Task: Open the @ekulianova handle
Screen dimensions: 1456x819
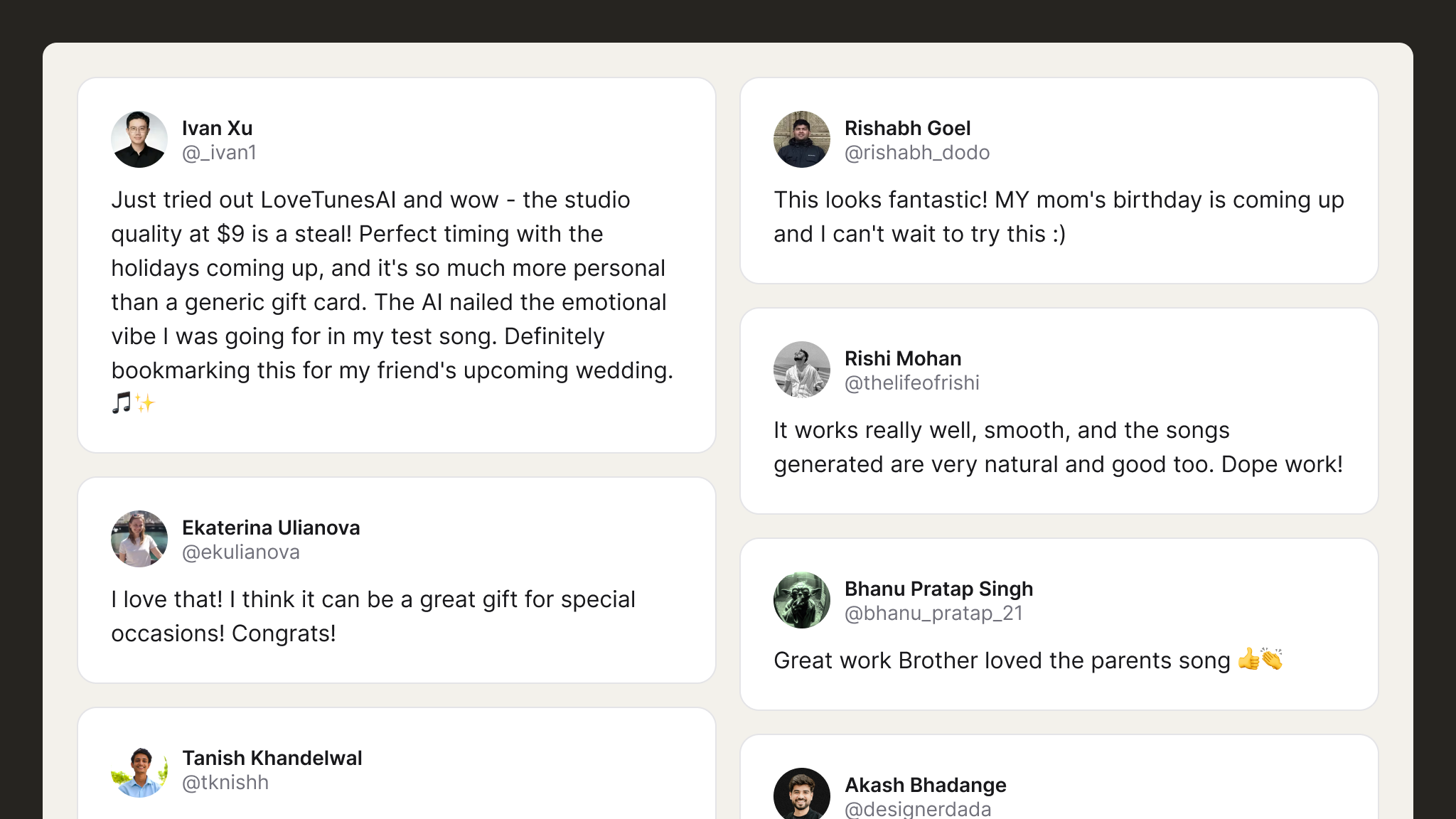Action: coord(241,552)
